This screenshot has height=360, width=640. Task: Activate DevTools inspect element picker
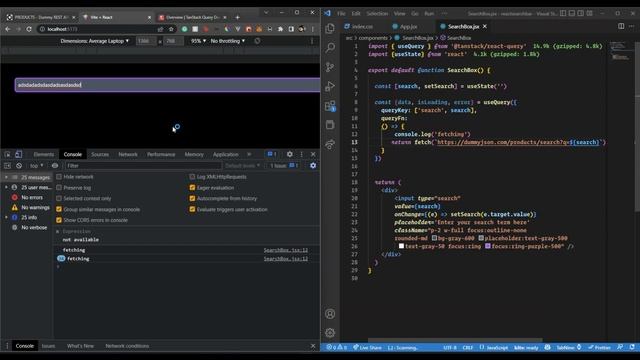pyautogui.click(x=8, y=154)
